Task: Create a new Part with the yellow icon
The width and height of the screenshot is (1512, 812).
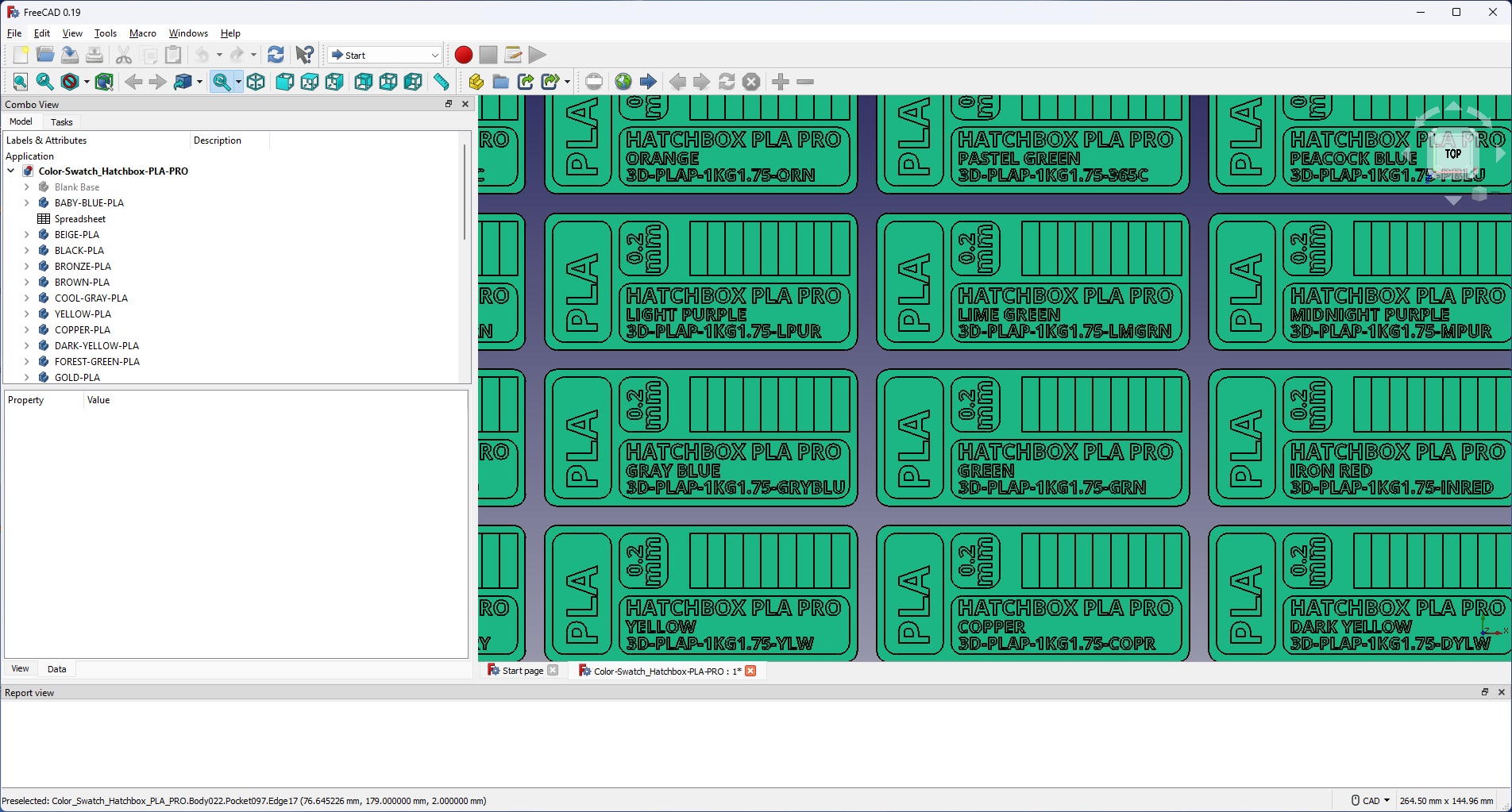Action: point(476,82)
